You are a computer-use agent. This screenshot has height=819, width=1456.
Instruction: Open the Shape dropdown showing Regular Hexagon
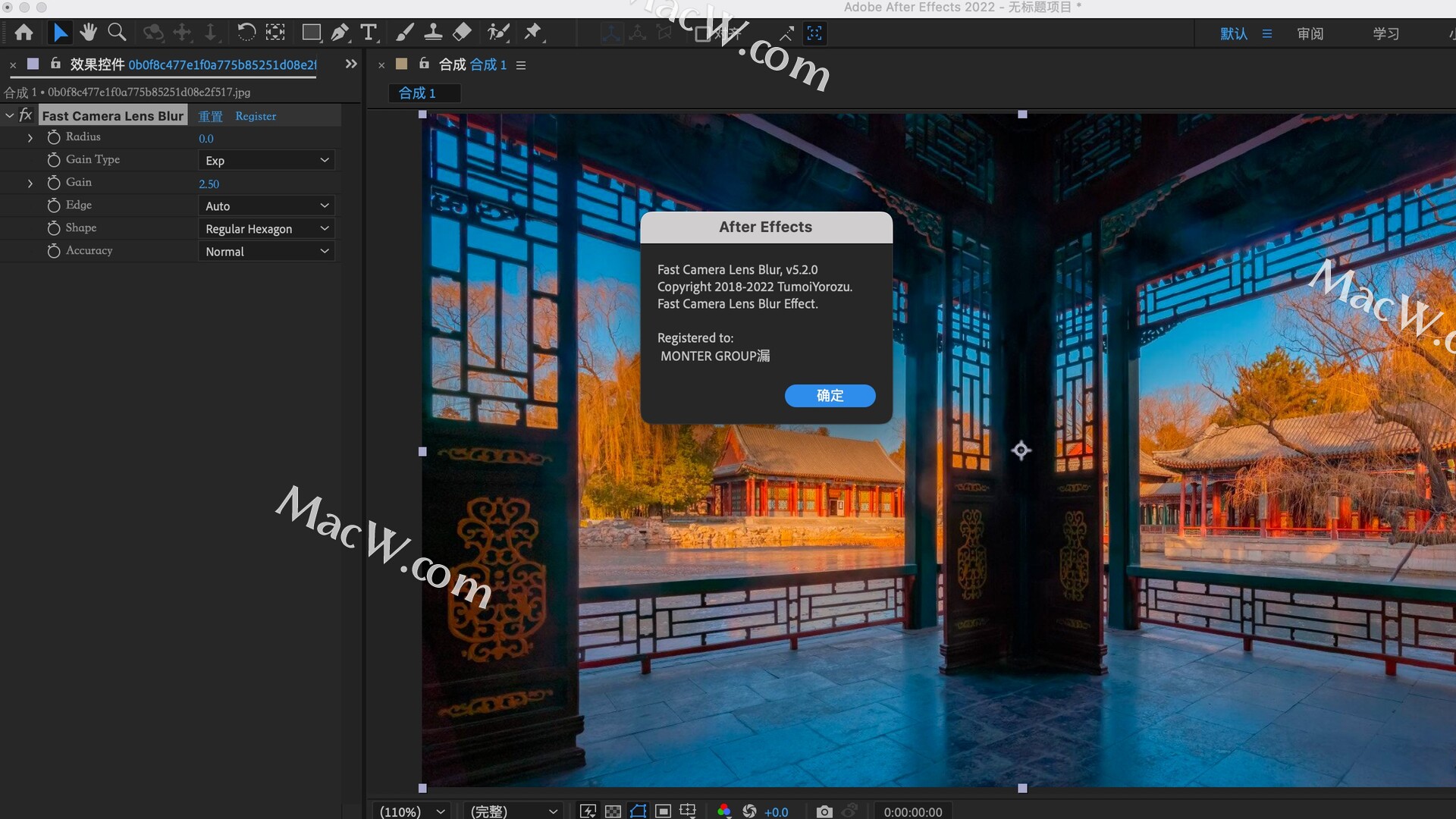pyautogui.click(x=266, y=228)
